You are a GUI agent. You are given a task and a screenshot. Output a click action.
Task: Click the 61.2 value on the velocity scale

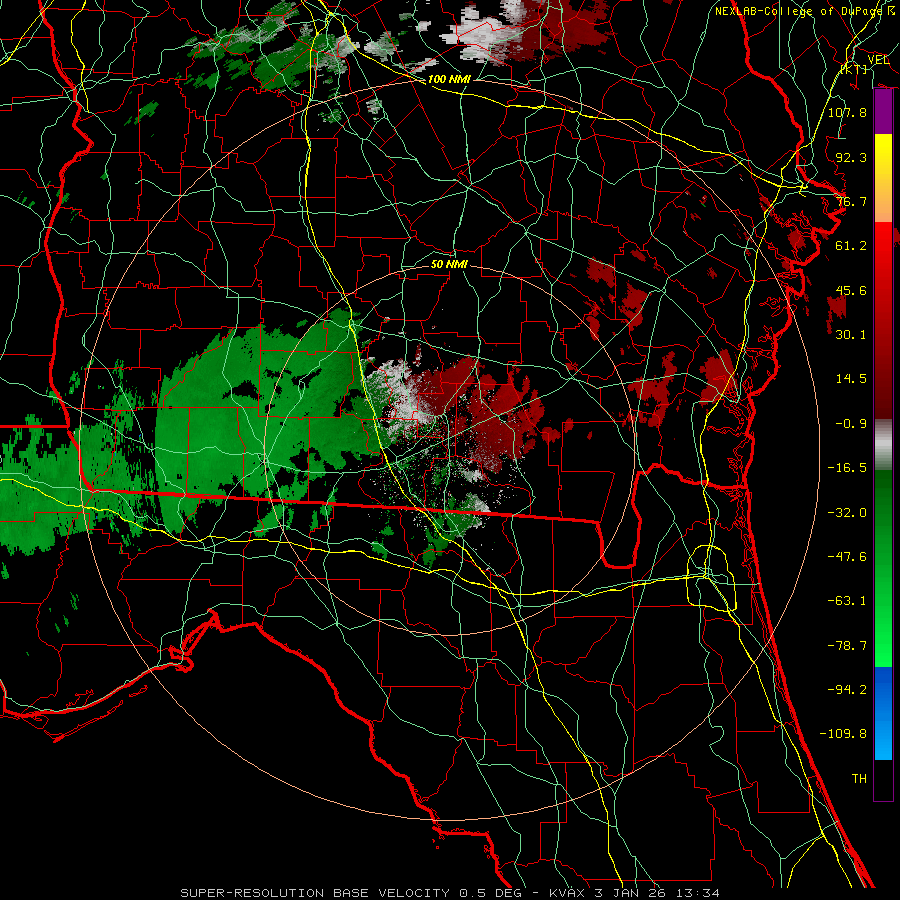[851, 246]
